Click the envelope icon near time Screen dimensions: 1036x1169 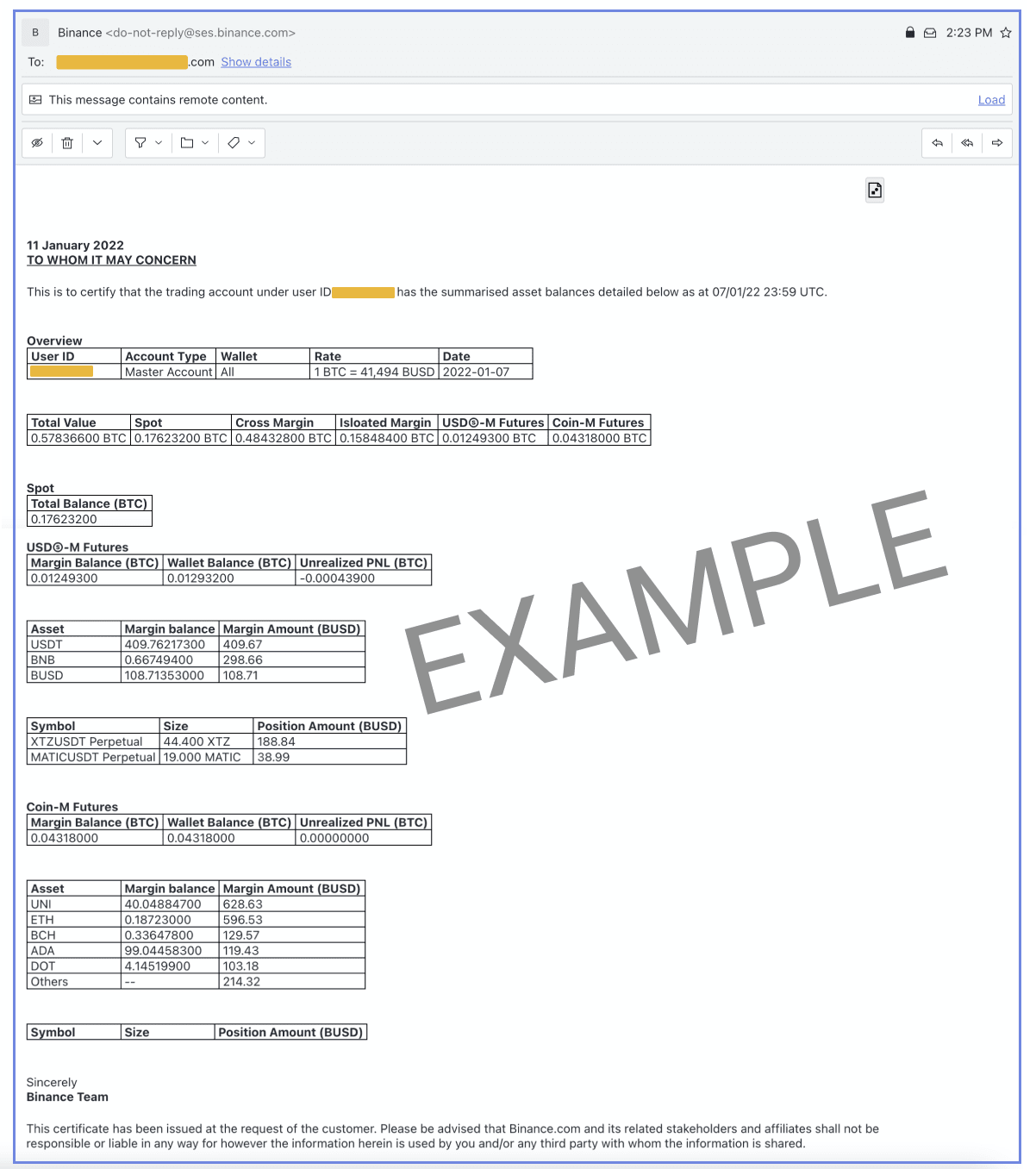click(930, 33)
